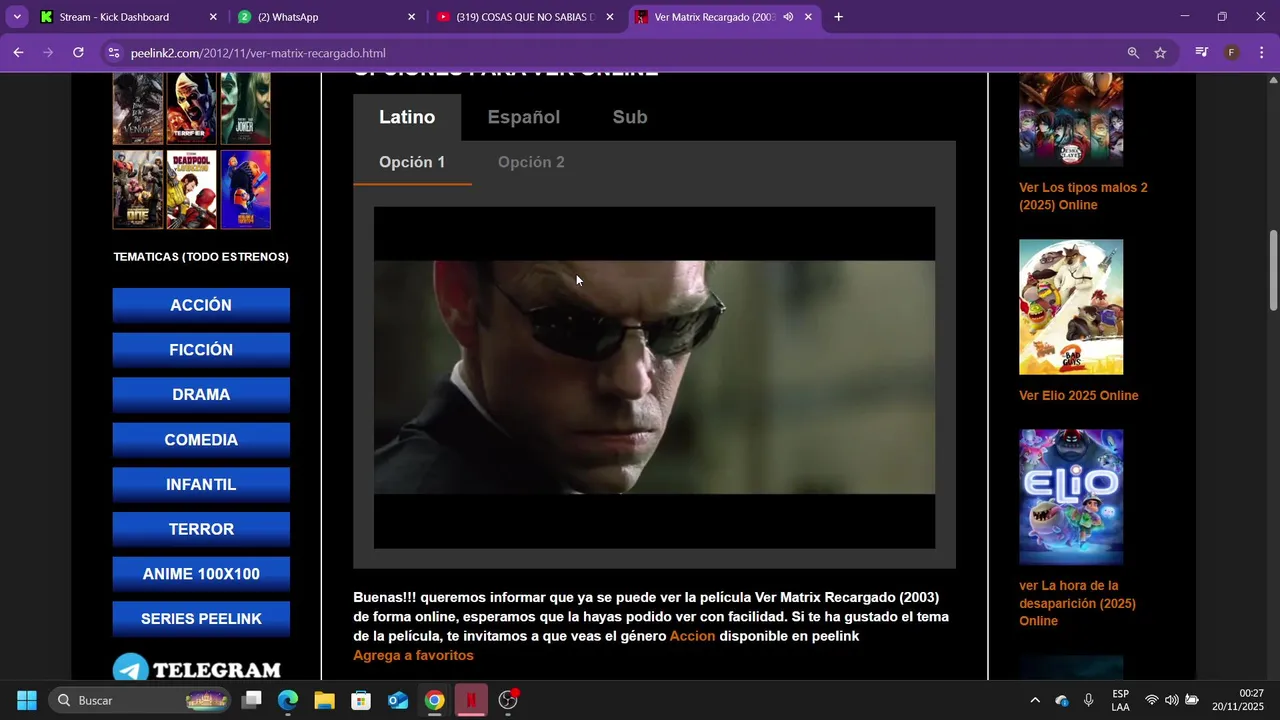Choose Opción 2 player source
This screenshot has height=720, width=1280.
pyautogui.click(x=531, y=162)
